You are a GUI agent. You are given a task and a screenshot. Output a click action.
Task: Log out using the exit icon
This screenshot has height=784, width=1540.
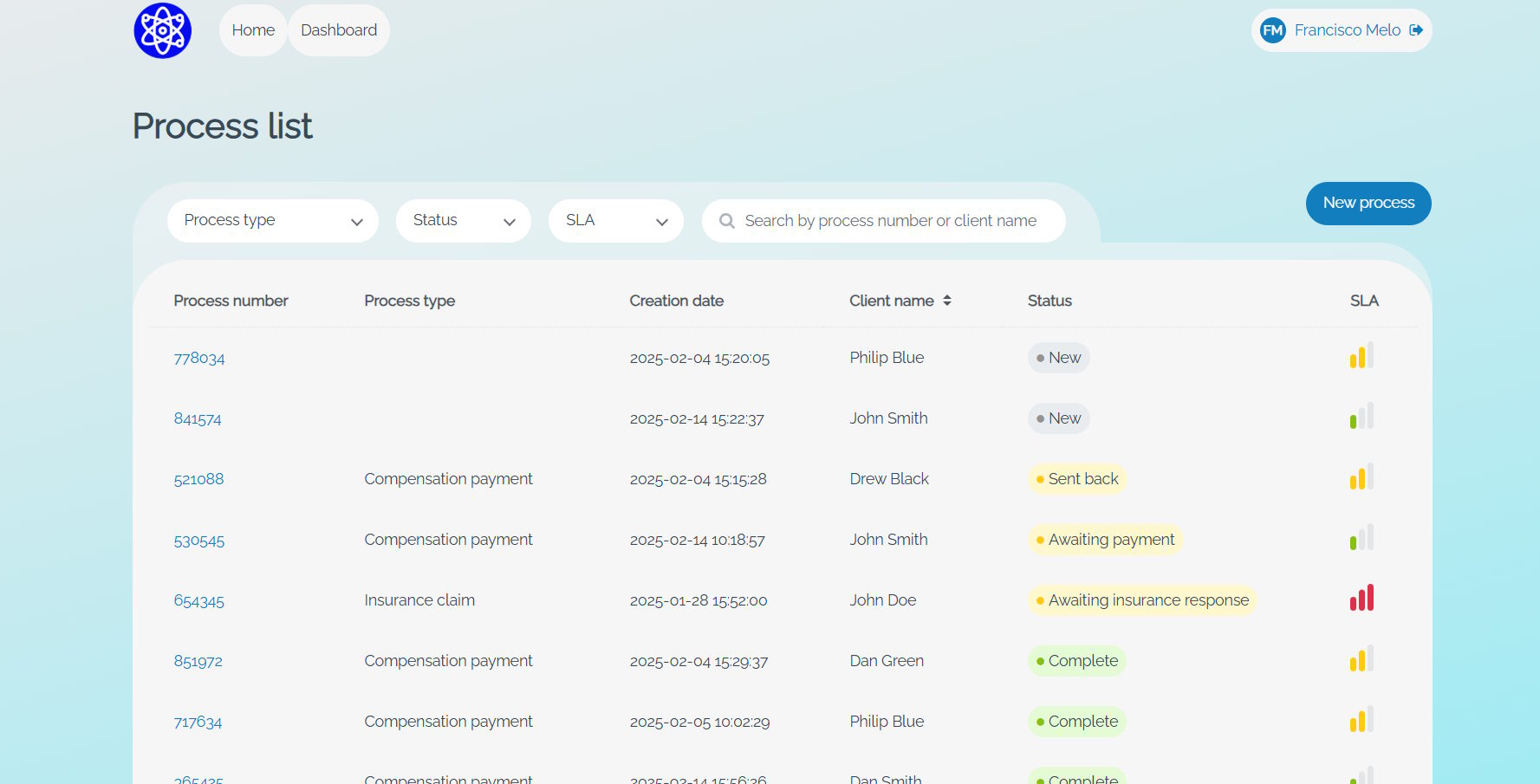(x=1417, y=29)
